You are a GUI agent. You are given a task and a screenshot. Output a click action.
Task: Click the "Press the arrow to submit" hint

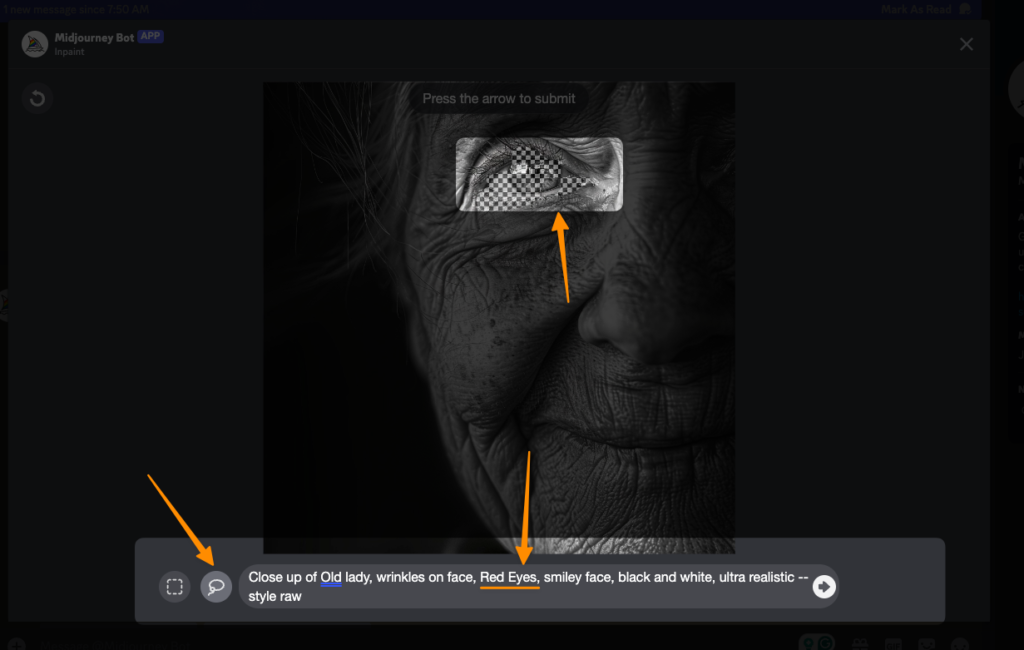tap(498, 99)
